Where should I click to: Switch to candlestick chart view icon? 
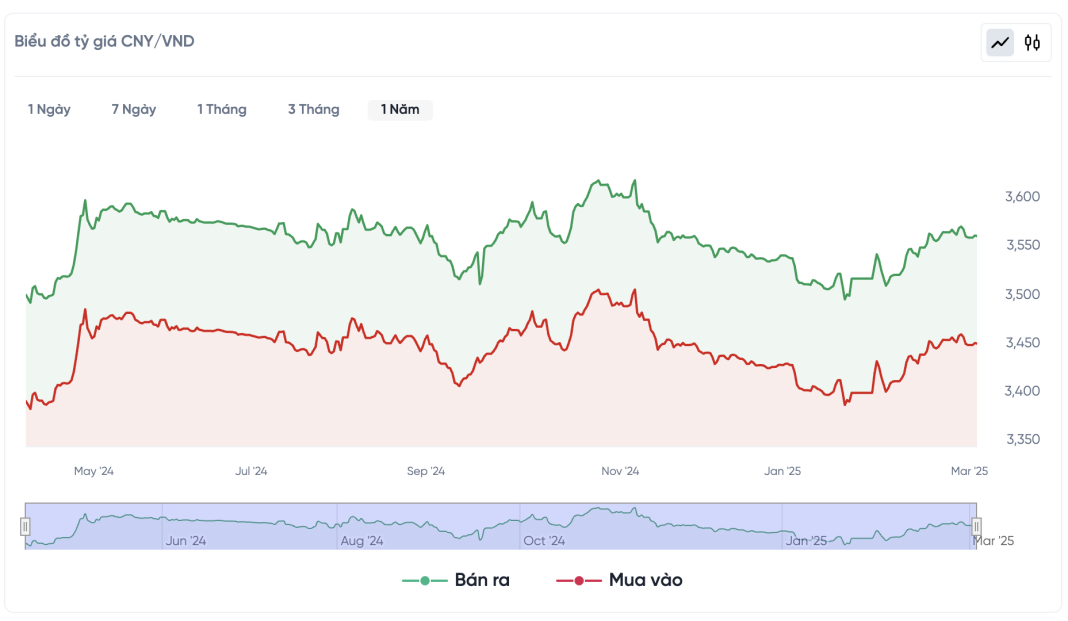1033,42
